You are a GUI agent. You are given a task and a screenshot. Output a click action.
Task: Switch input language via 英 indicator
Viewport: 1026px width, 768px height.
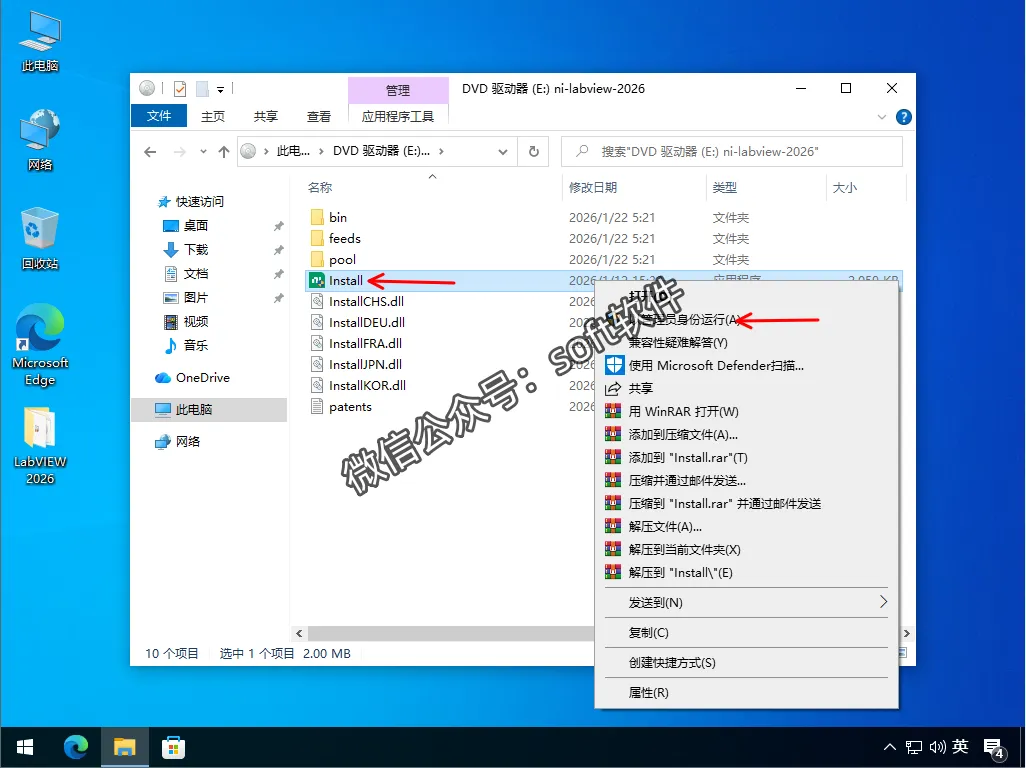[x=960, y=747]
